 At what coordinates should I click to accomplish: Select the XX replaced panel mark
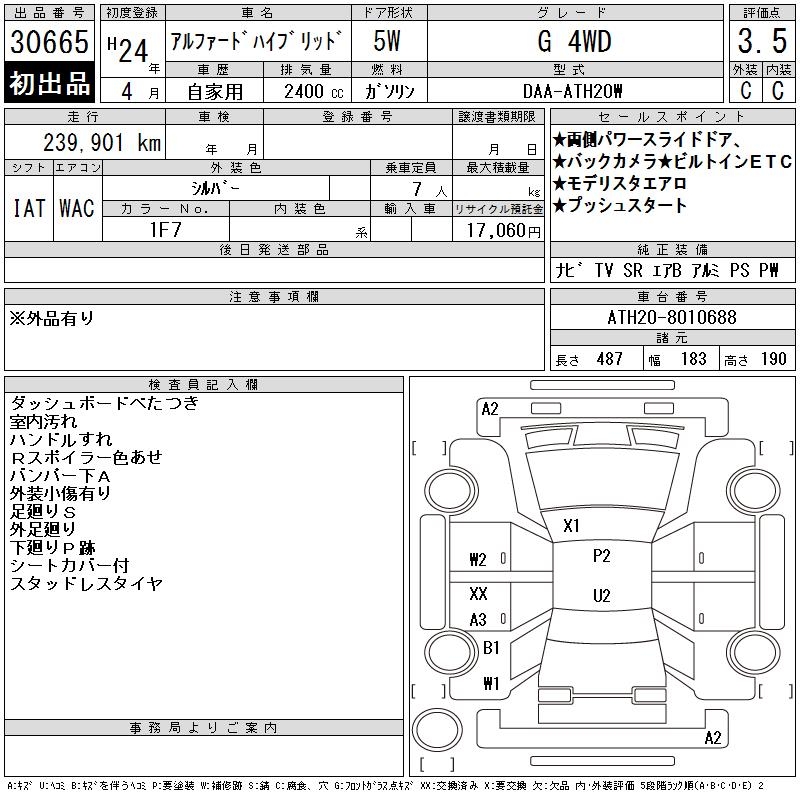(478, 594)
